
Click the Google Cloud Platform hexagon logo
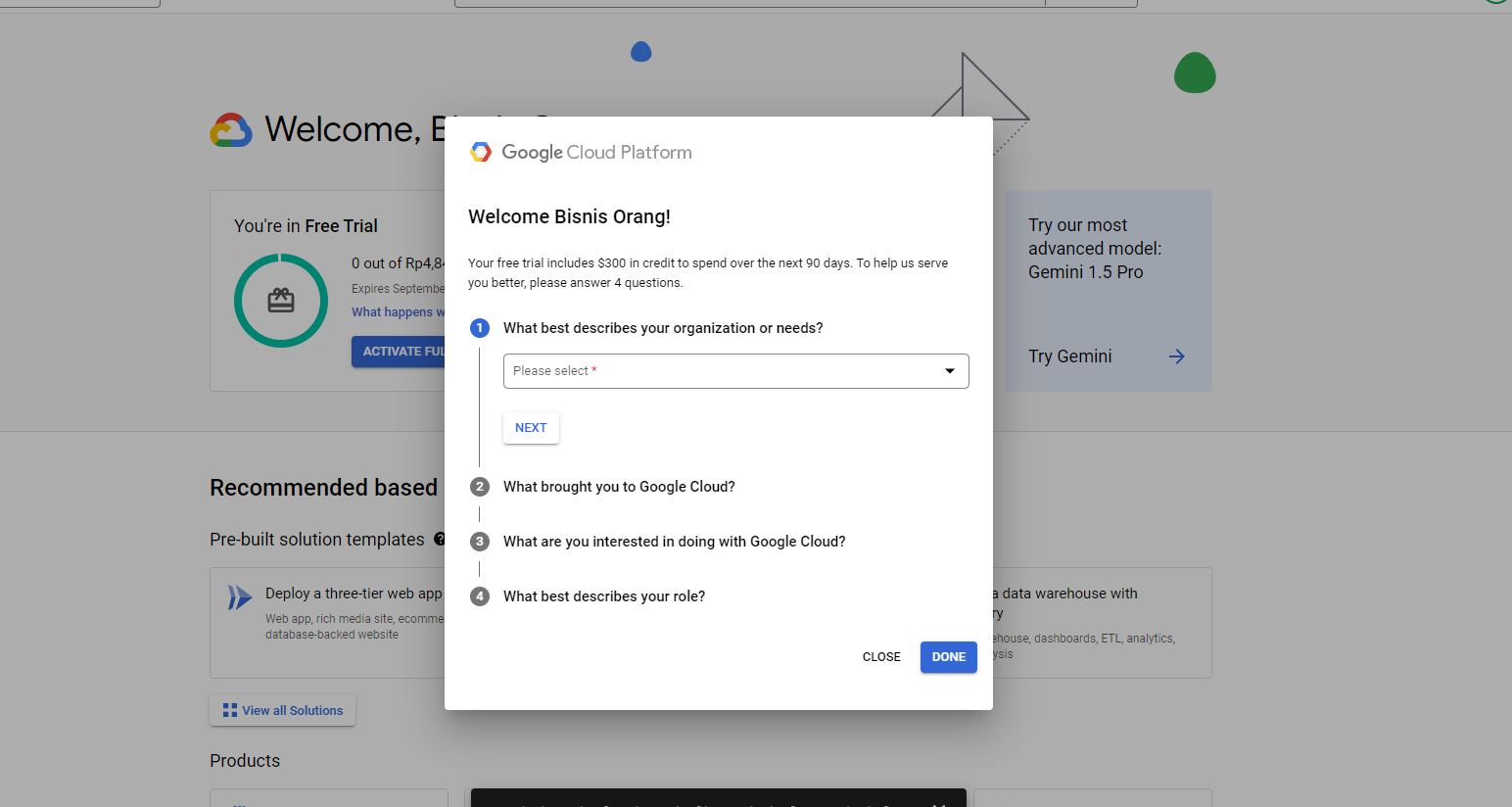pyautogui.click(x=481, y=152)
